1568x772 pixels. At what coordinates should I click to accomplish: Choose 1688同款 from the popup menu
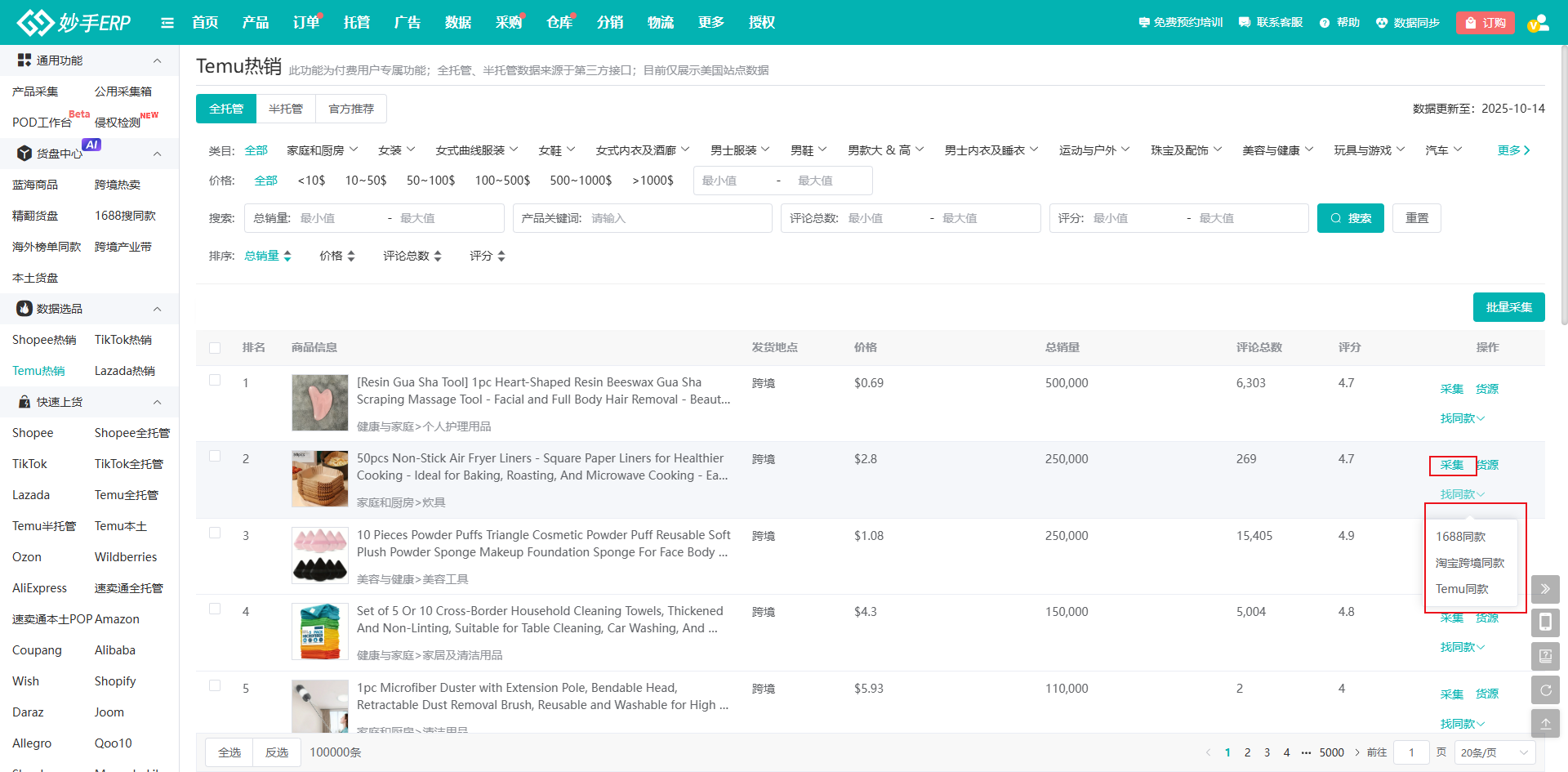point(1460,537)
